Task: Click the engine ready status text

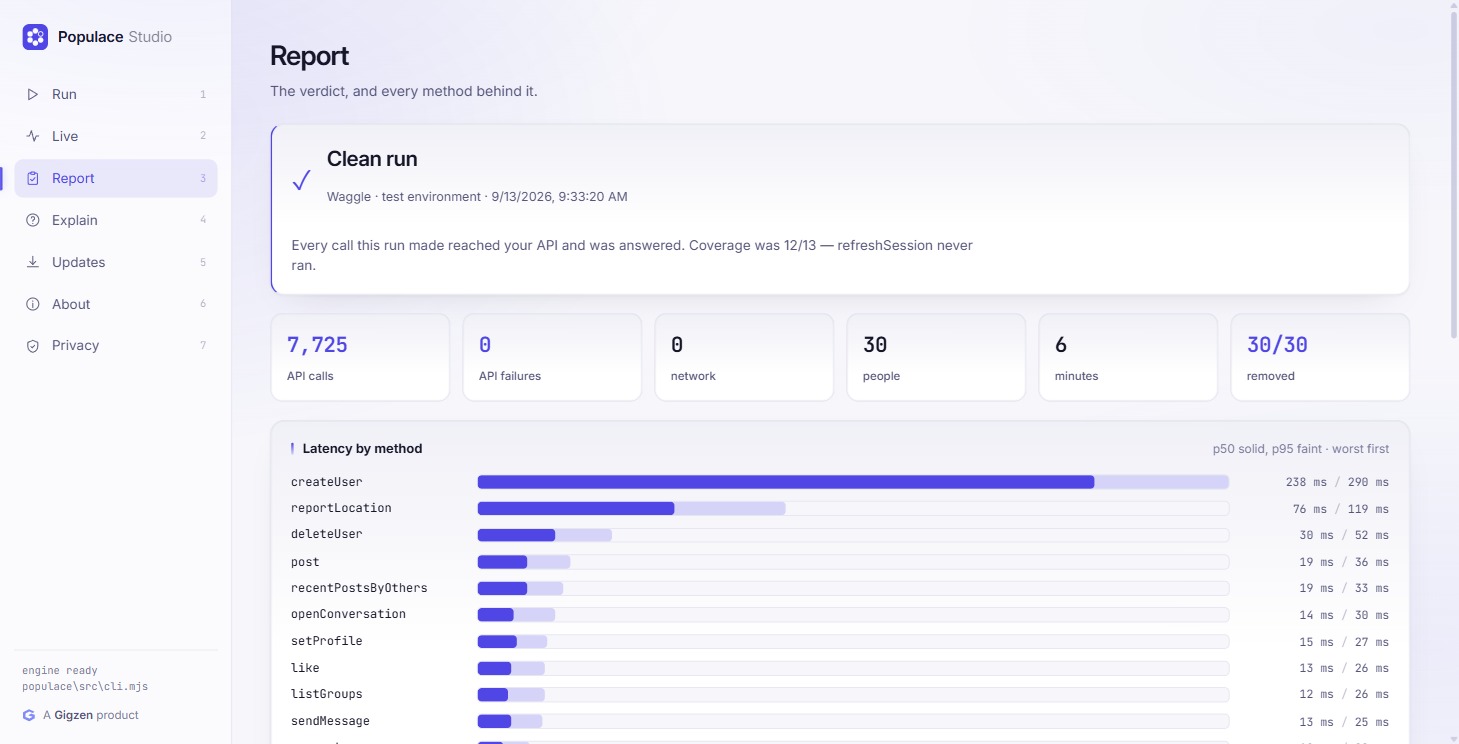Action: [60, 670]
